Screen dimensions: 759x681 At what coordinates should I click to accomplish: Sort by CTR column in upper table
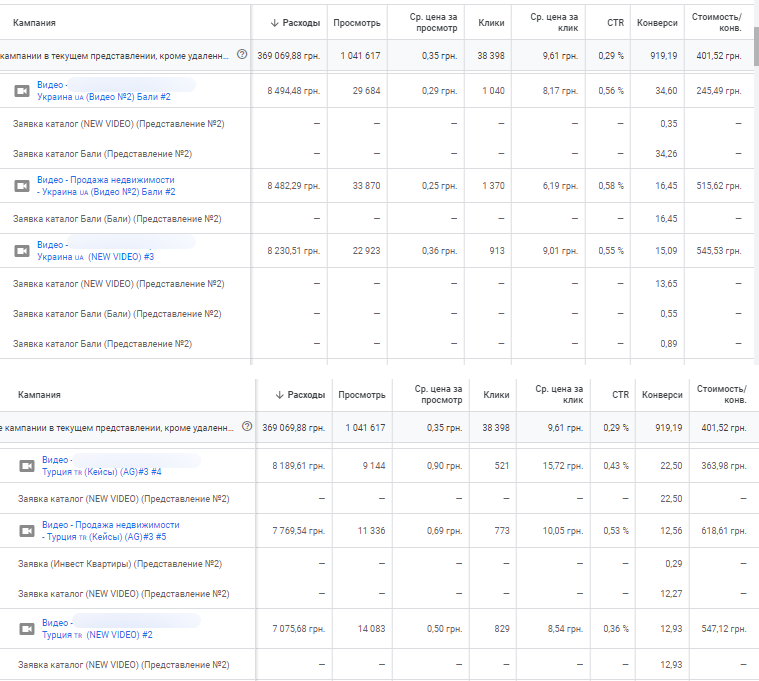616,23
